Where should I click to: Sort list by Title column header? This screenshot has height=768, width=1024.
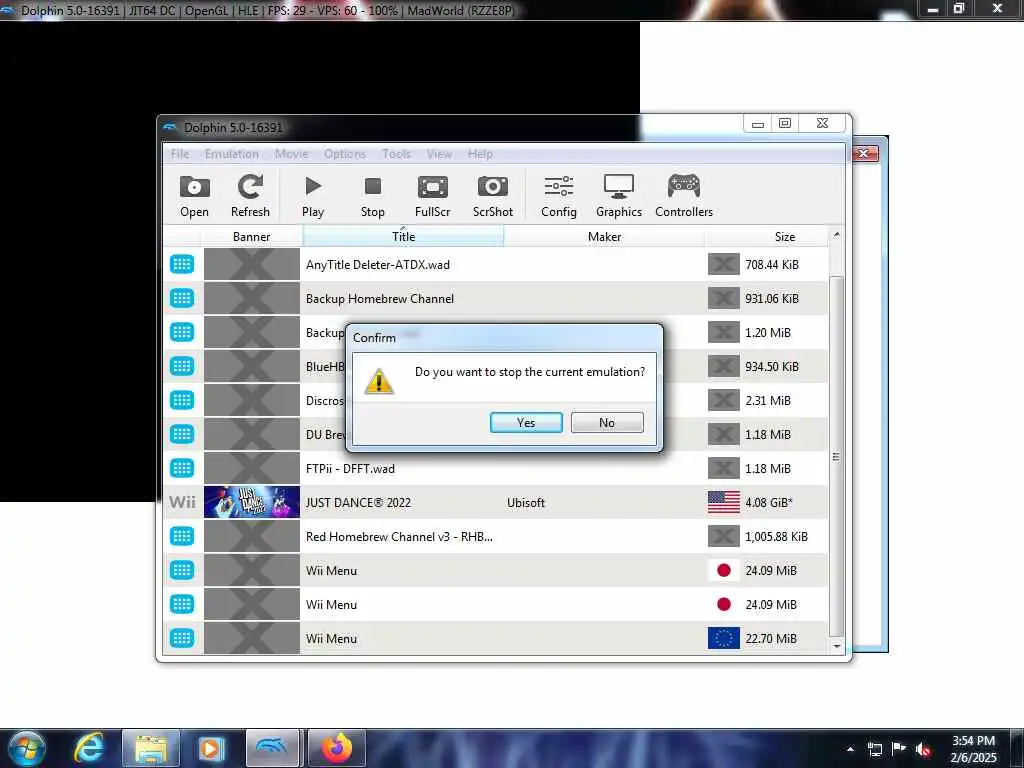404,236
